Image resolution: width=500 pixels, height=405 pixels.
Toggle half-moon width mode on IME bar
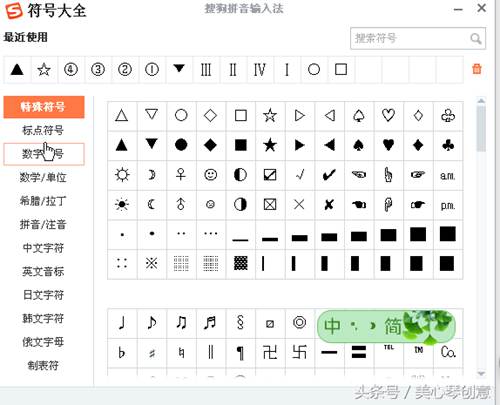click(372, 325)
